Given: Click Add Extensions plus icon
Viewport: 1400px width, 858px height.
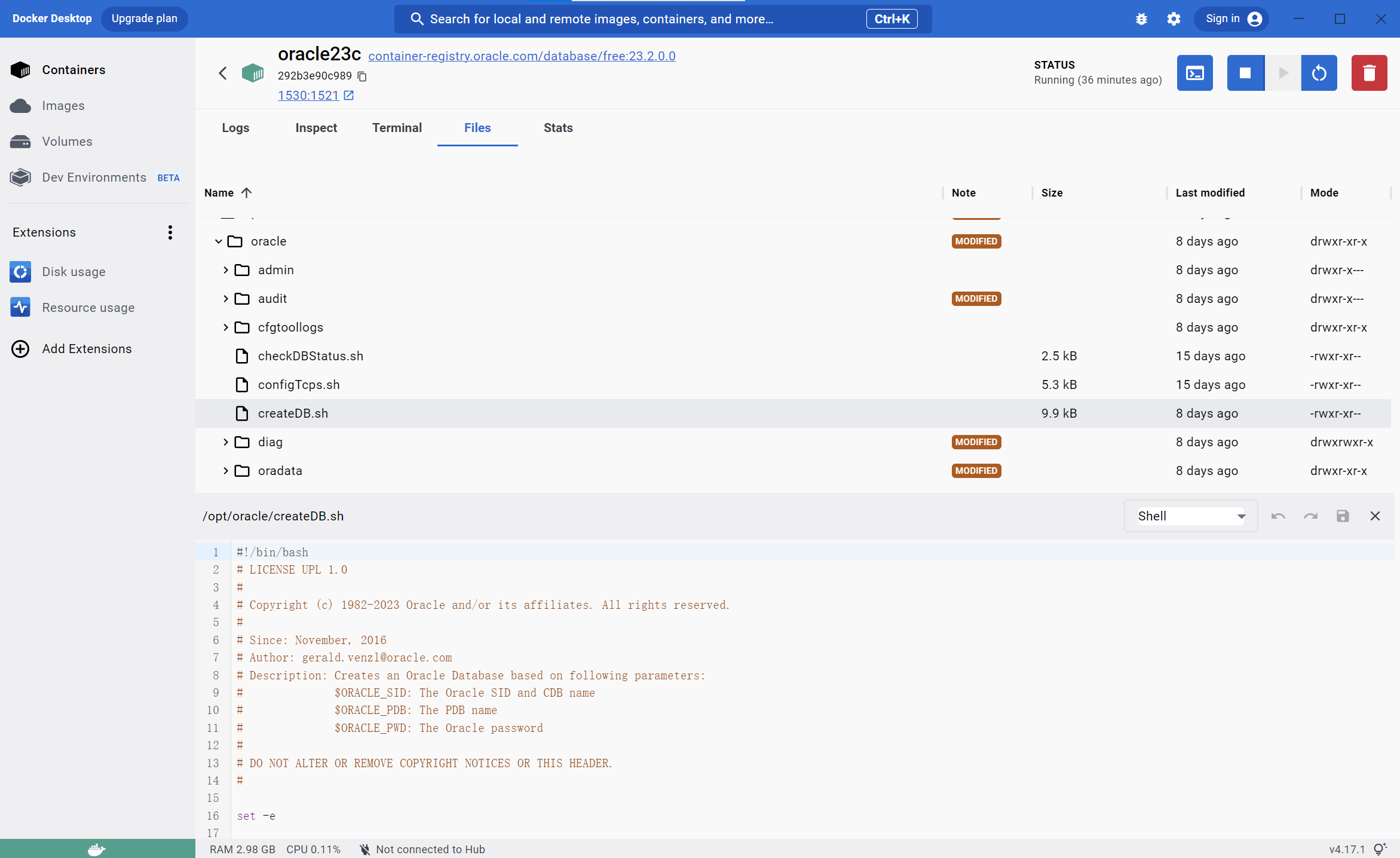Looking at the screenshot, I should click(20, 349).
